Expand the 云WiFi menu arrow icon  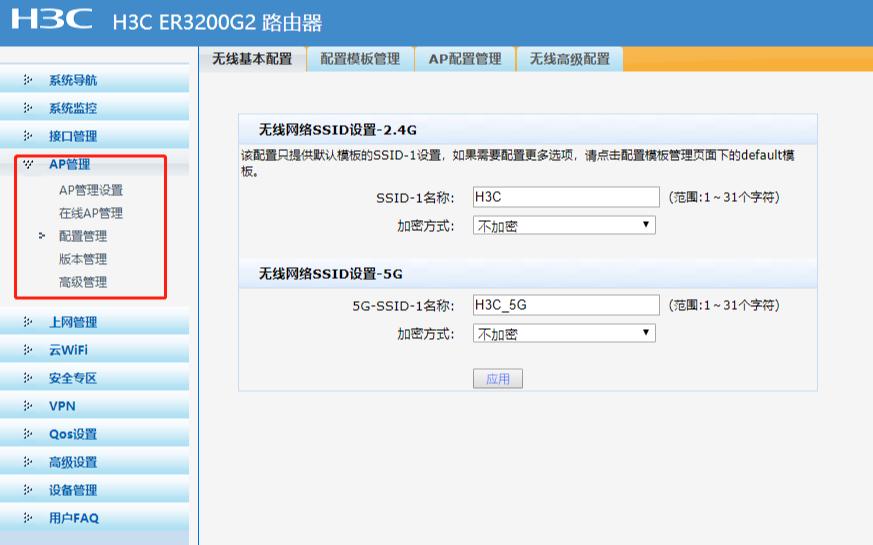[28, 350]
